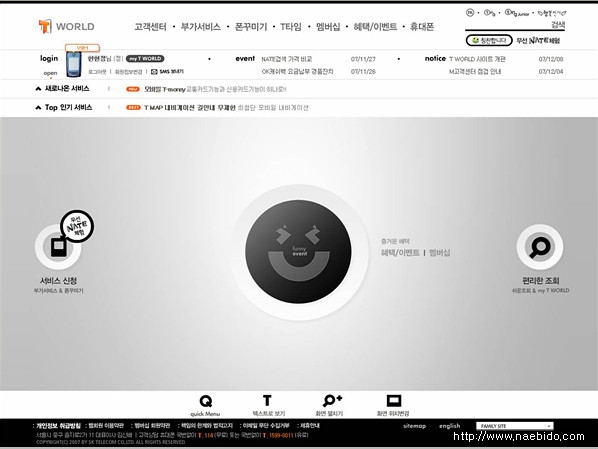The image size is (598, 449).
Task: Open 혜택/이벤트 link beside the smiley
Action: click(400, 253)
